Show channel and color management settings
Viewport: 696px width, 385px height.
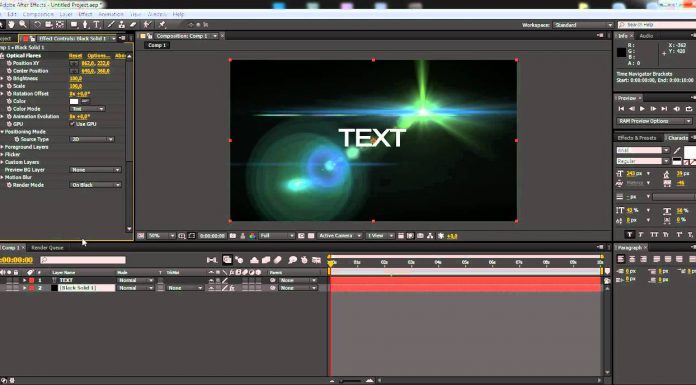[252, 236]
